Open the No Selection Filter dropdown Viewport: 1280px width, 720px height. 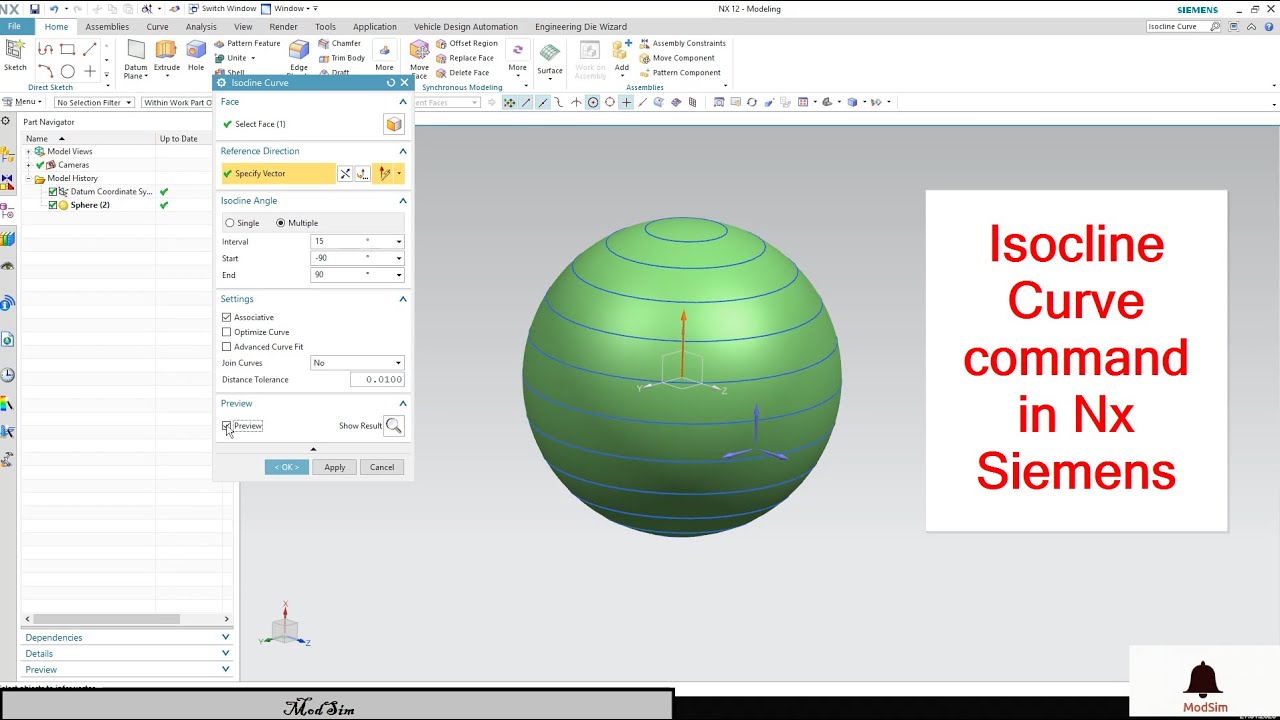(94, 102)
